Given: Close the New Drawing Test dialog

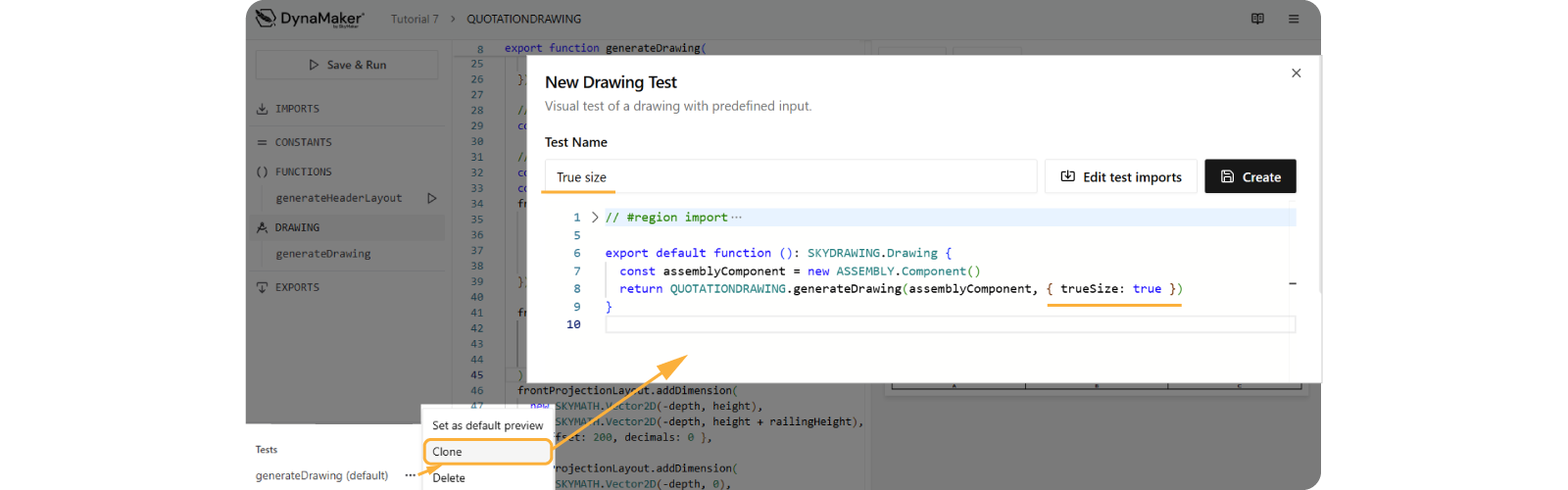Looking at the screenshot, I should (x=1296, y=73).
